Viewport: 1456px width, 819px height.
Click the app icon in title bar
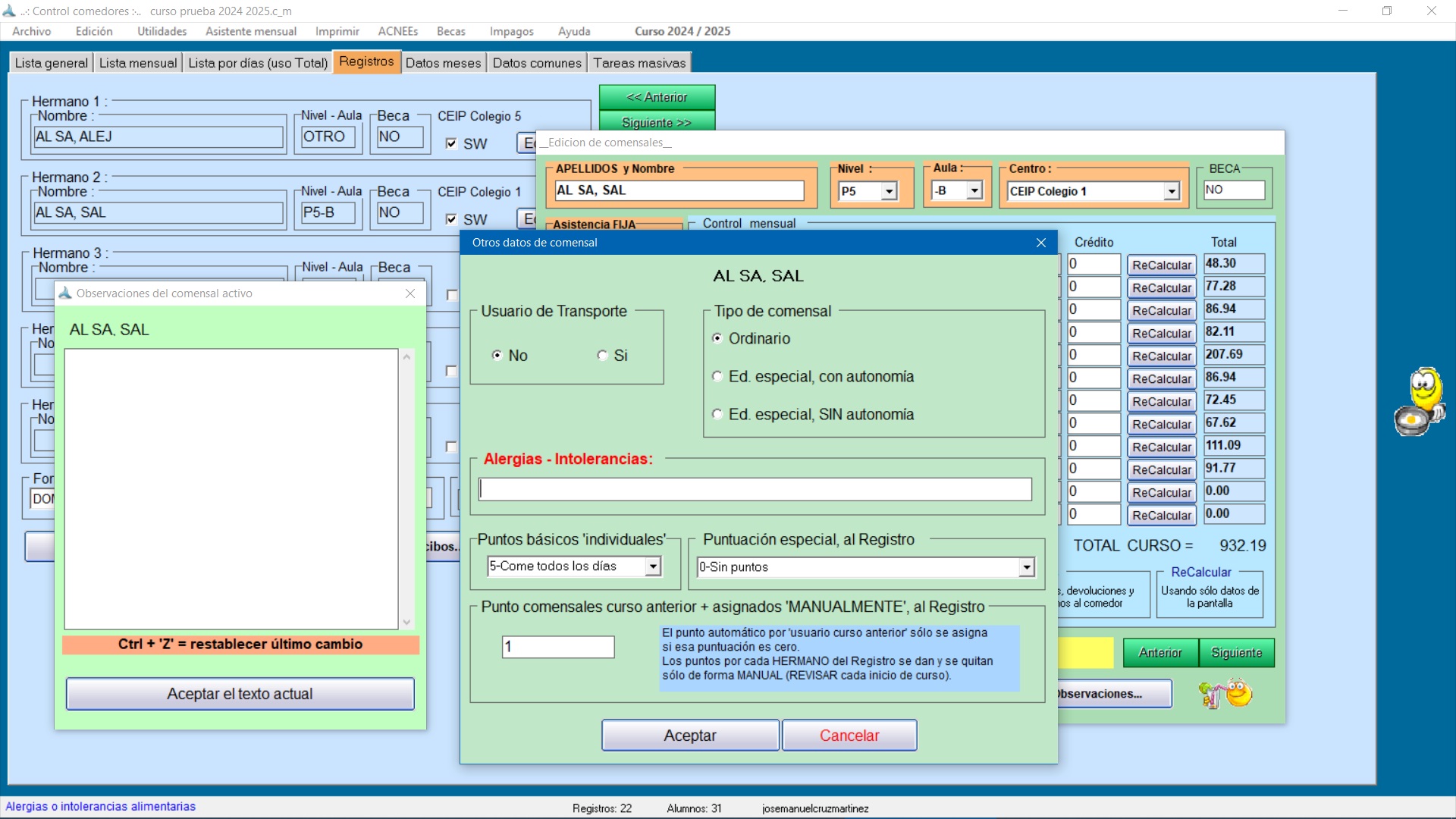point(9,11)
